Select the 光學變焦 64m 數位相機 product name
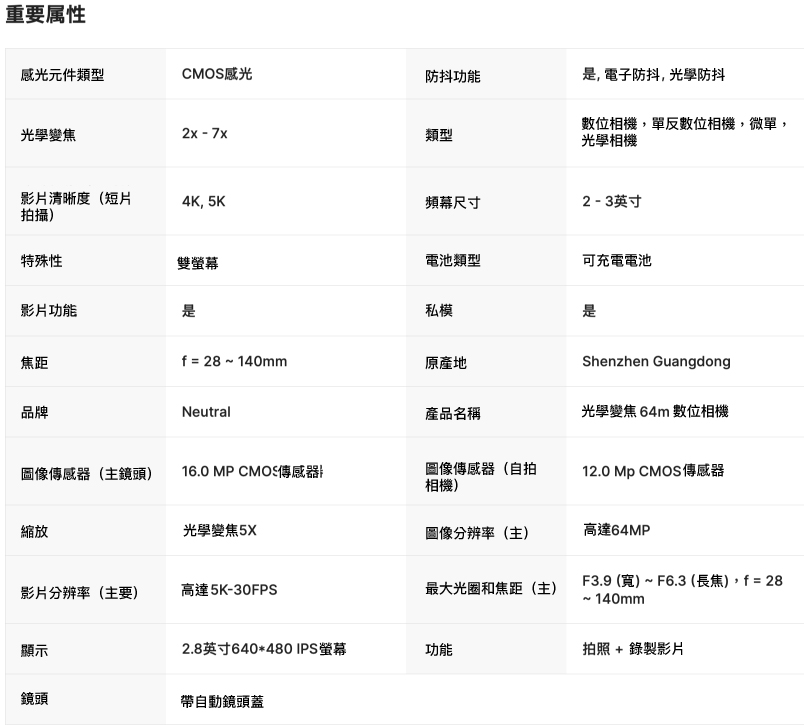804x725 pixels. [655, 412]
